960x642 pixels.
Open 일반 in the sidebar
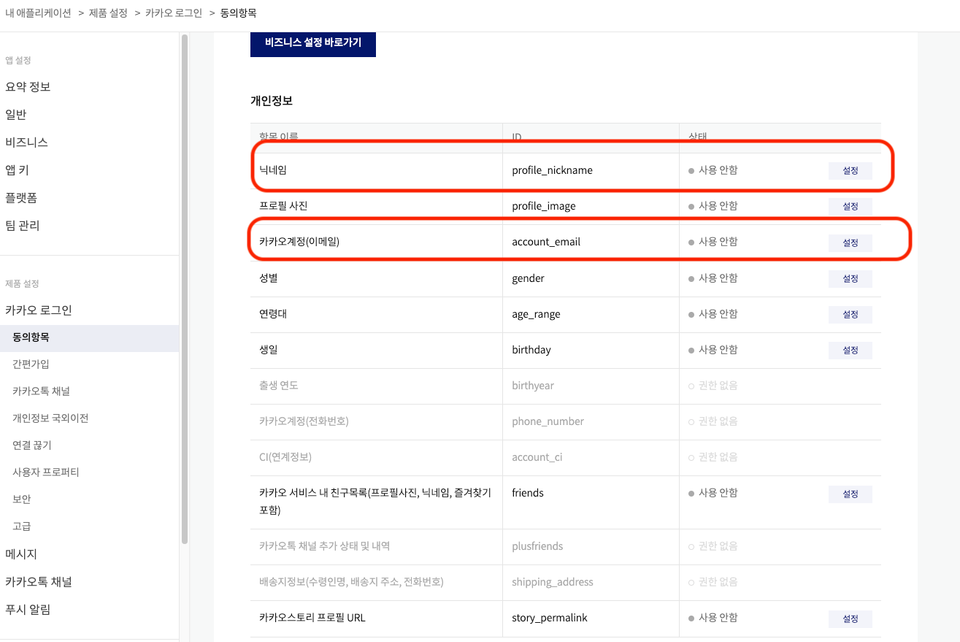16,114
